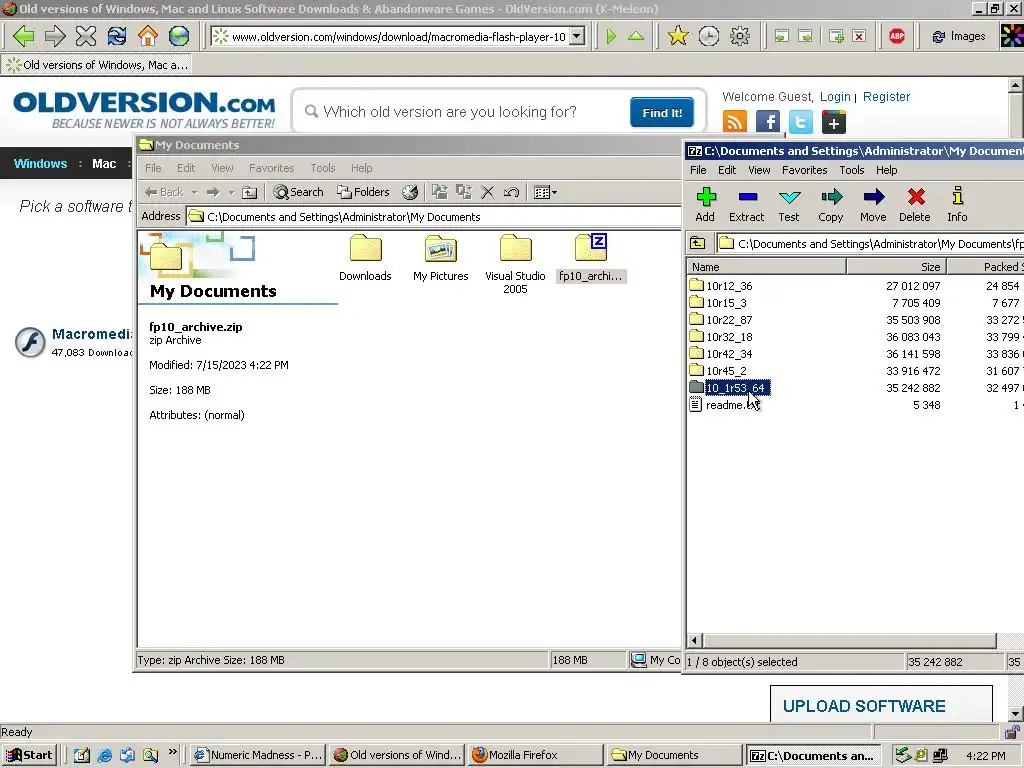Click the RSS feed icon
The image size is (1024, 768).
[735, 122]
